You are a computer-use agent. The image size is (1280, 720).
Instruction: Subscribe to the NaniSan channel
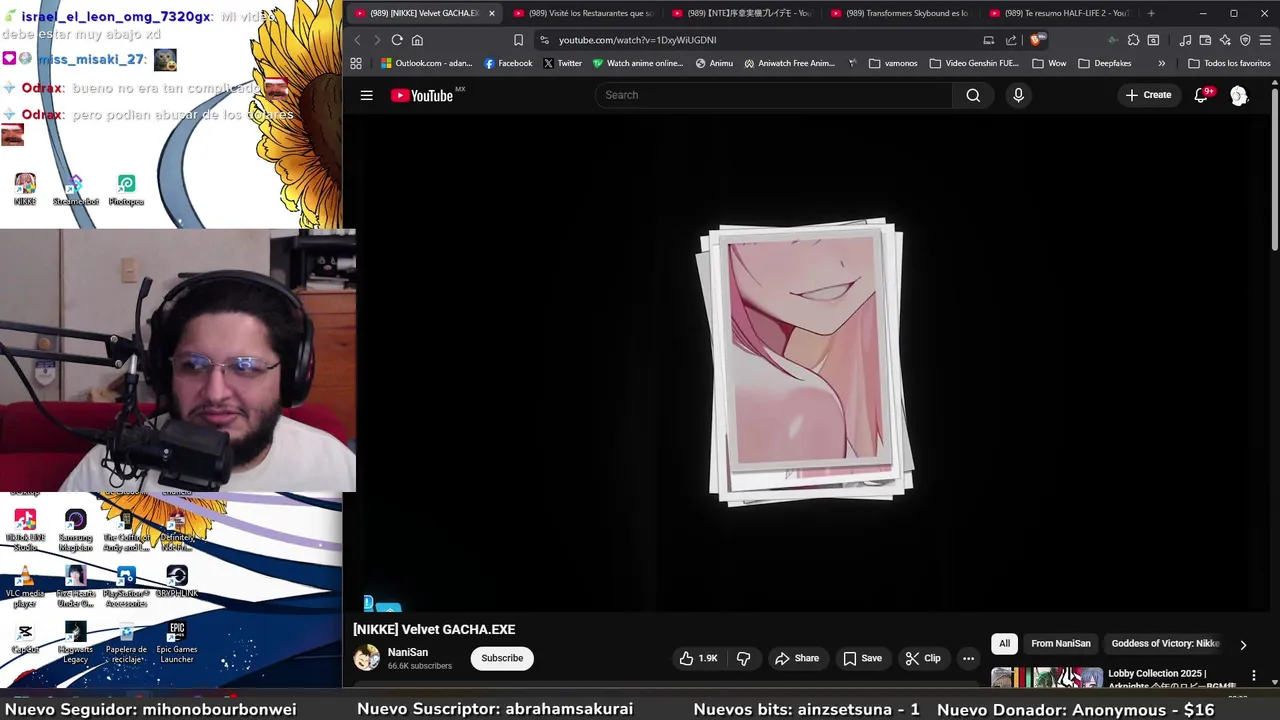click(502, 658)
